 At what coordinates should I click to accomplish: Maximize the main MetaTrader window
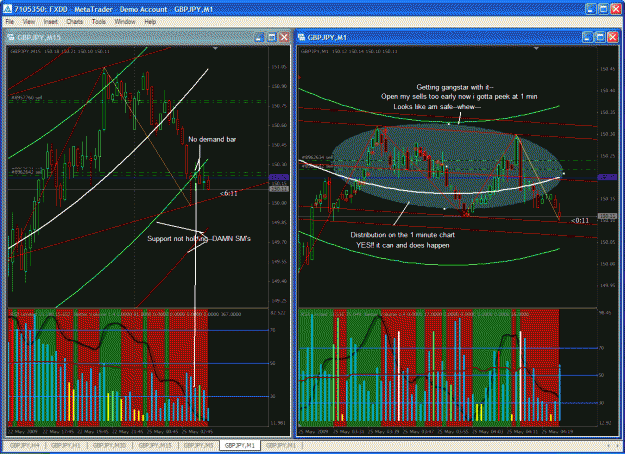603,9
